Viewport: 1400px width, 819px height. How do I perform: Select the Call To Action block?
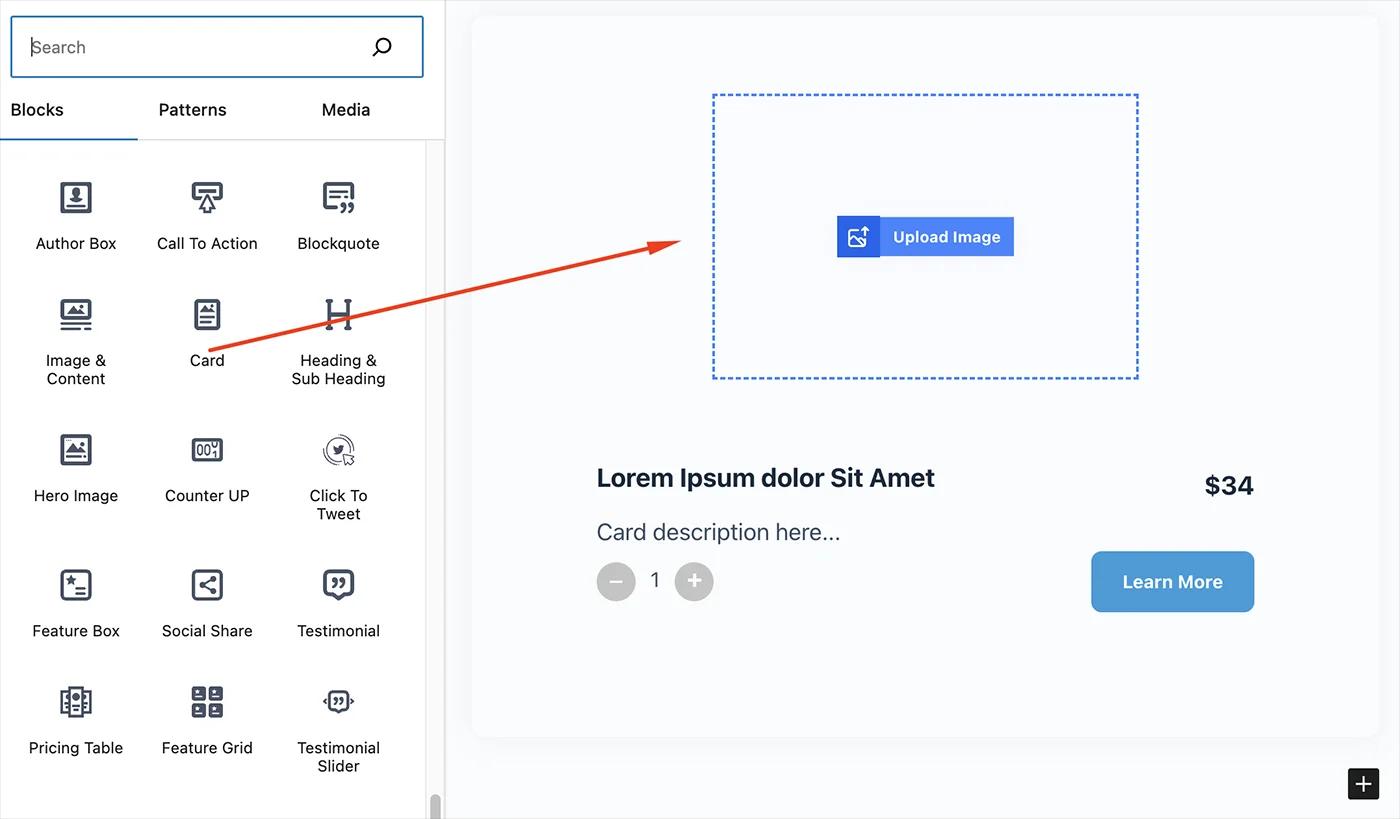coord(207,213)
